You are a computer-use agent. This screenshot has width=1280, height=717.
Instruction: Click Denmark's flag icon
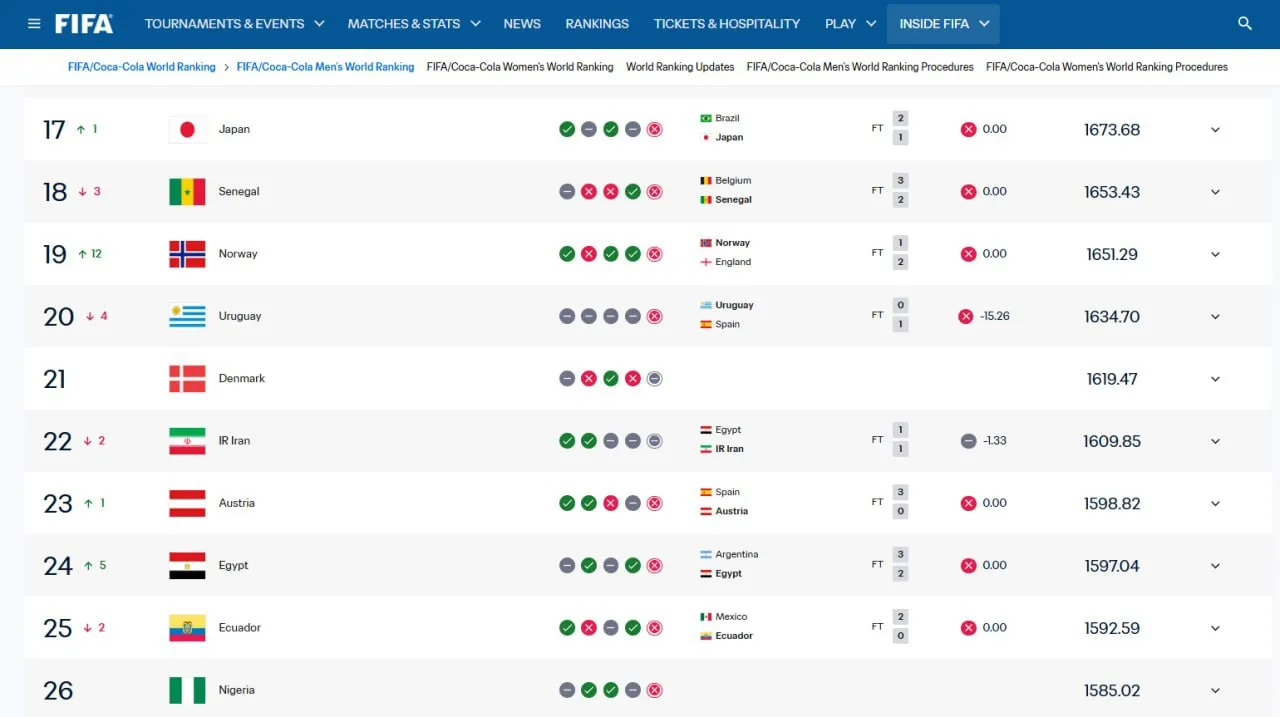pos(187,378)
